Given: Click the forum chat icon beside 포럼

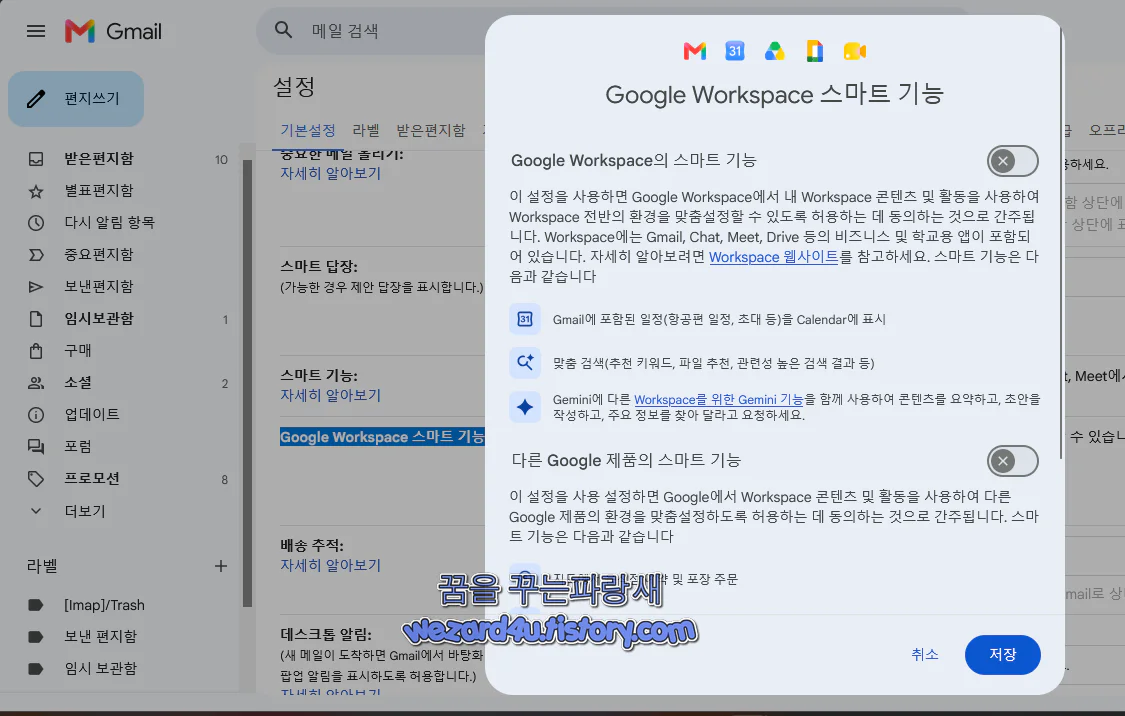Looking at the screenshot, I should pos(36,447).
